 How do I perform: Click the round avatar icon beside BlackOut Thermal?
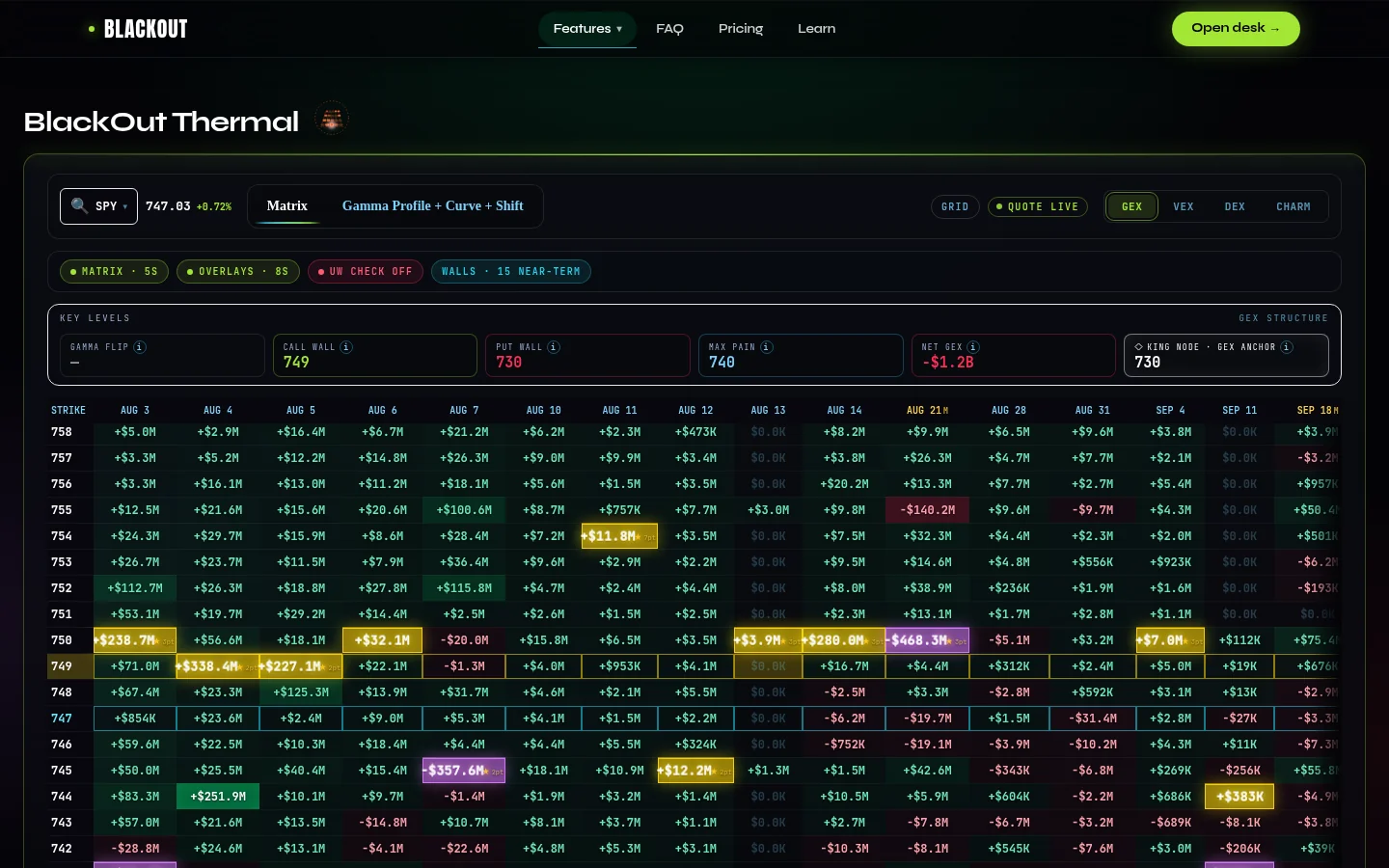click(332, 120)
